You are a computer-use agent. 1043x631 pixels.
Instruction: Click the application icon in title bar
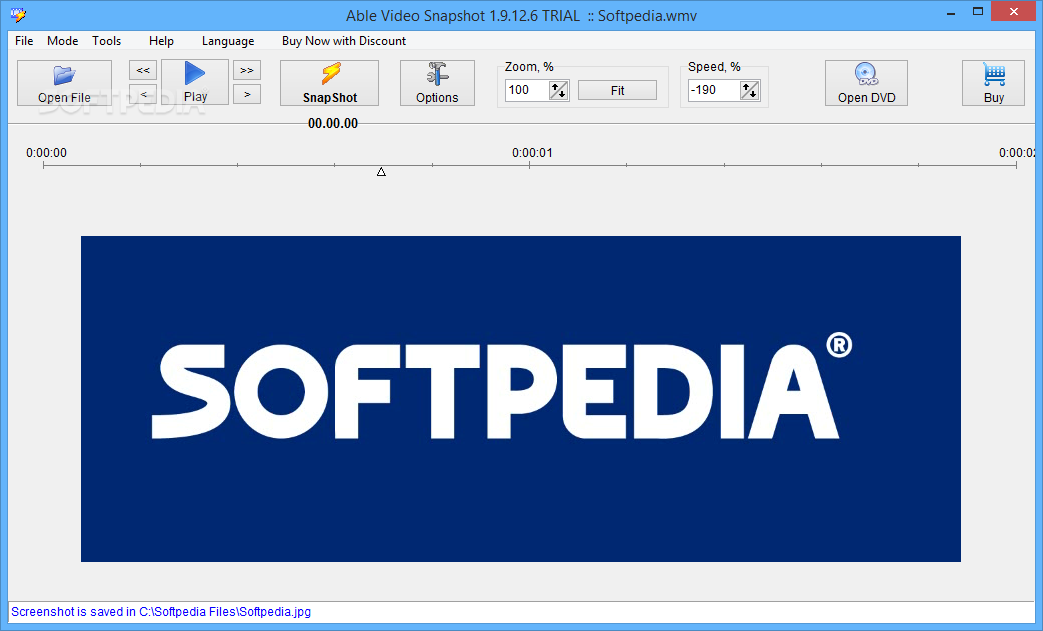pyautogui.click(x=18, y=14)
